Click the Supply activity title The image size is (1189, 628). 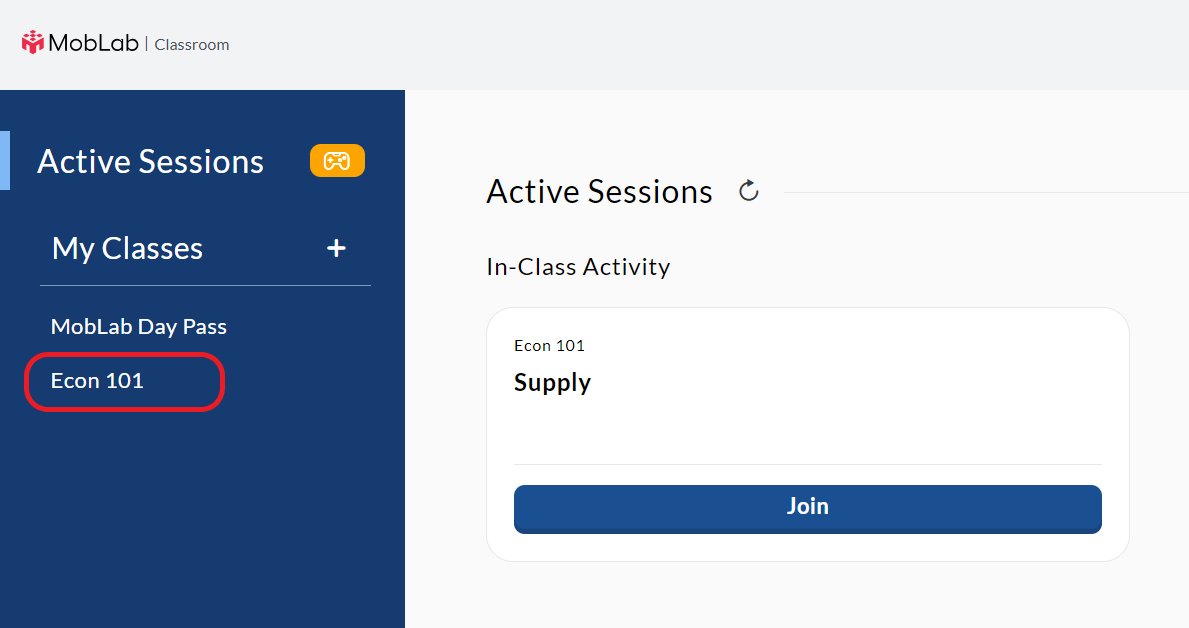pos(552,383)
